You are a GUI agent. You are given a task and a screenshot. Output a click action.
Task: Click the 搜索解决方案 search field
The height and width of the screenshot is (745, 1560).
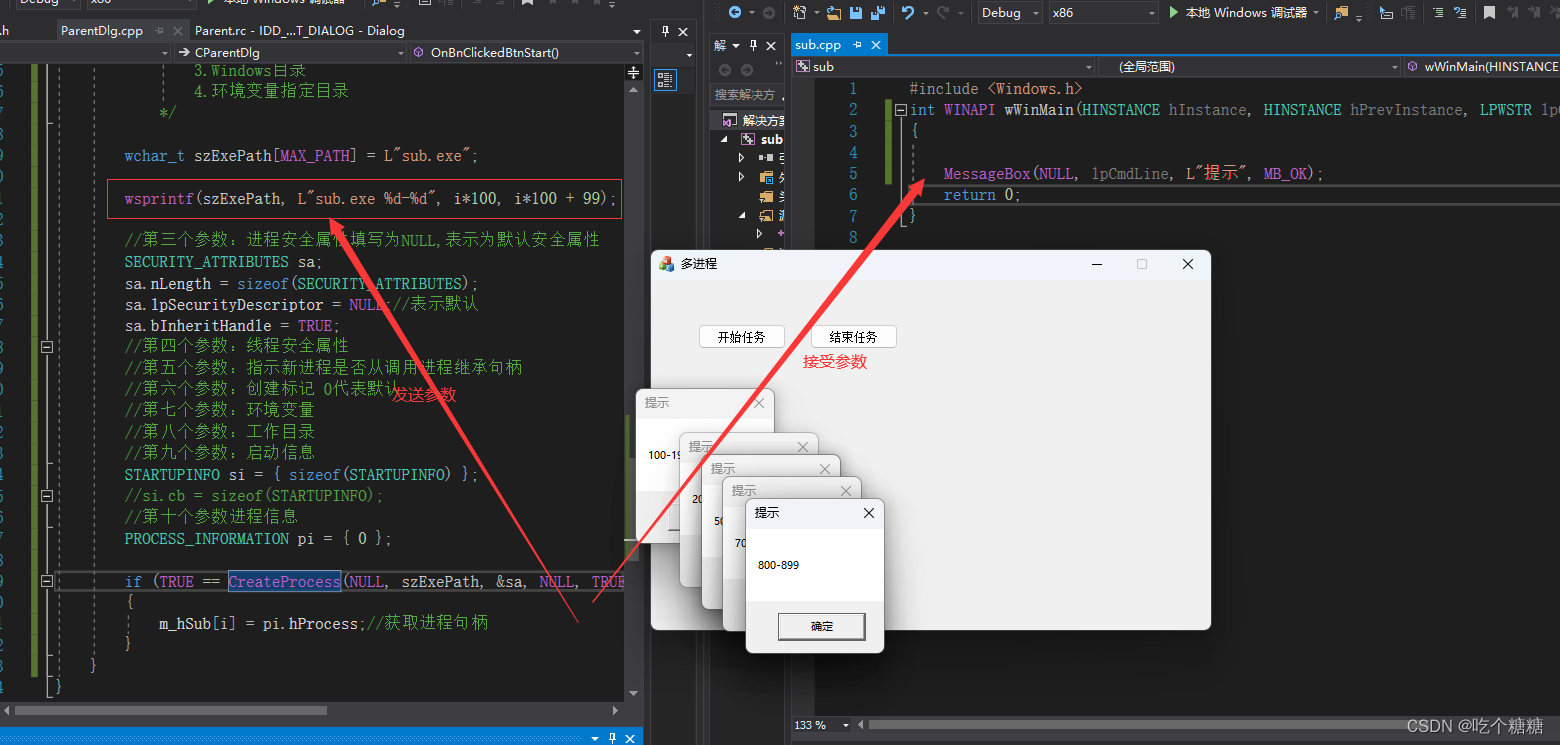[747, 94]
